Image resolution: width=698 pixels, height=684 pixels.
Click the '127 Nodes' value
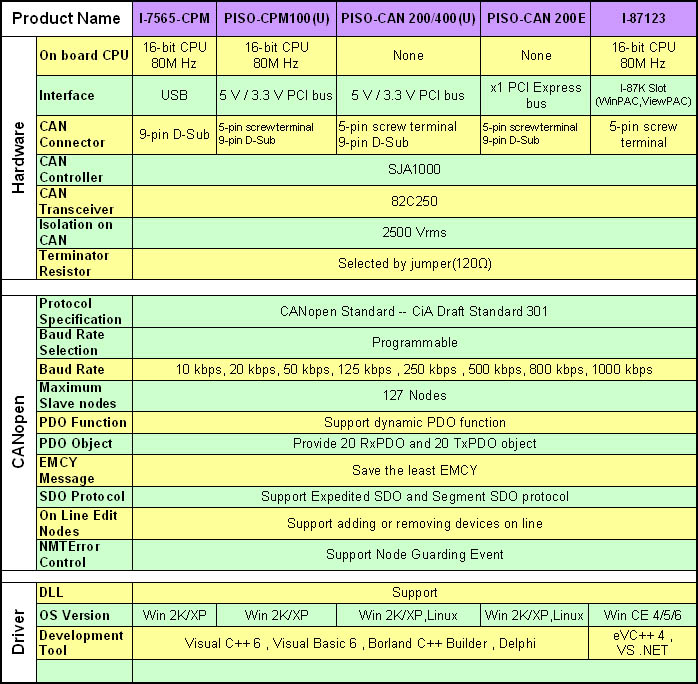tap(414, 396)
